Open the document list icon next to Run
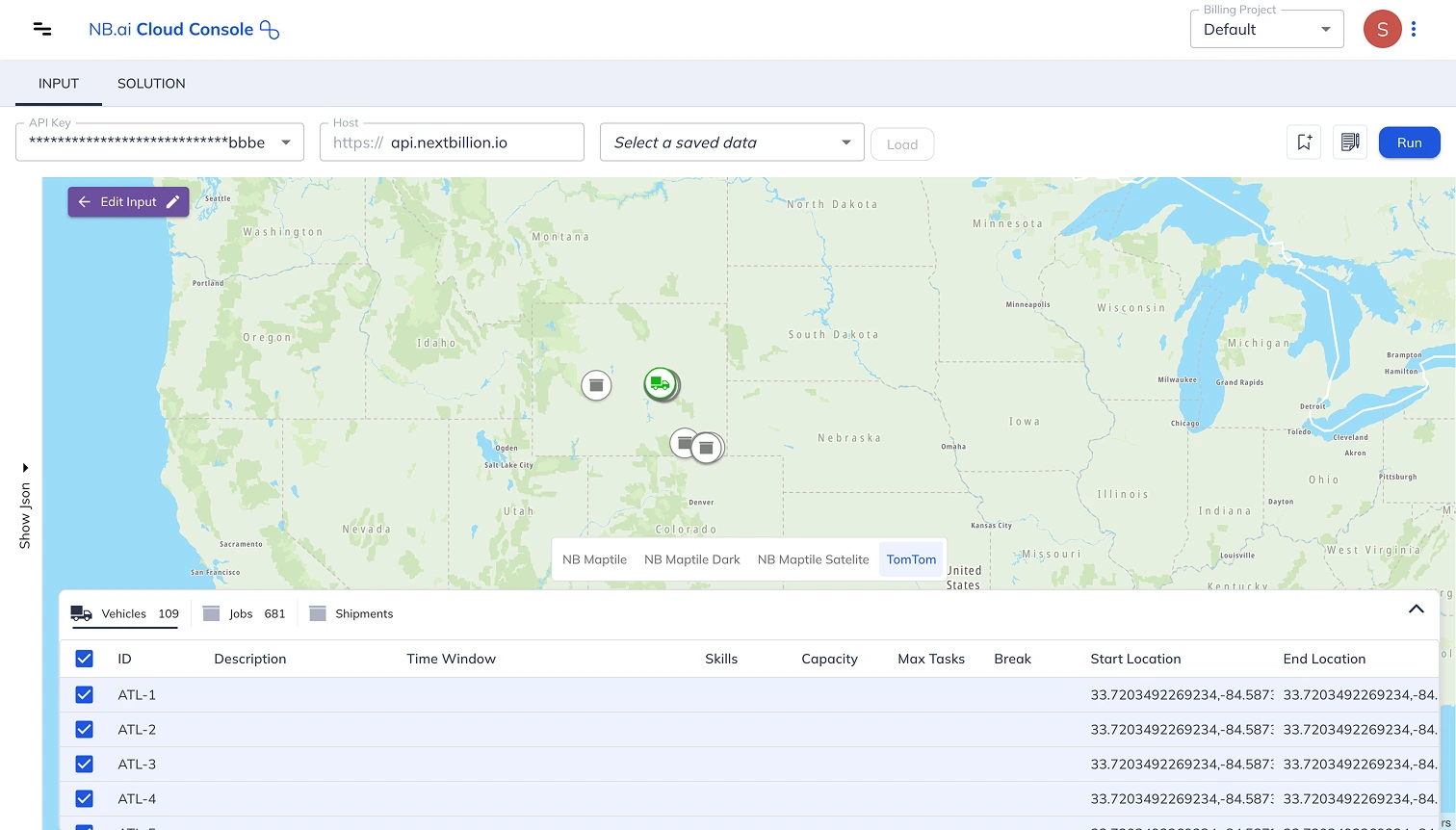This screenshot has width=1456, height=830. coord(1350,143)
